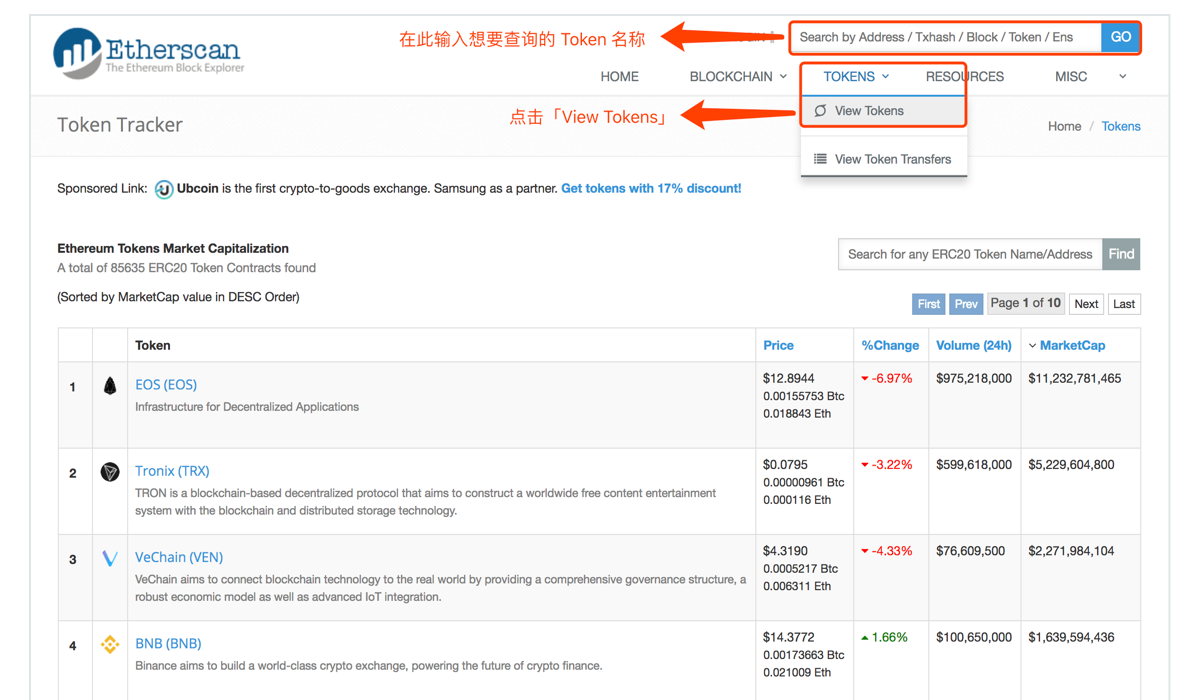The height and width of the screenshot is (700, 1200).
Task: Go to the Next page
Action: click(1086, 304)
